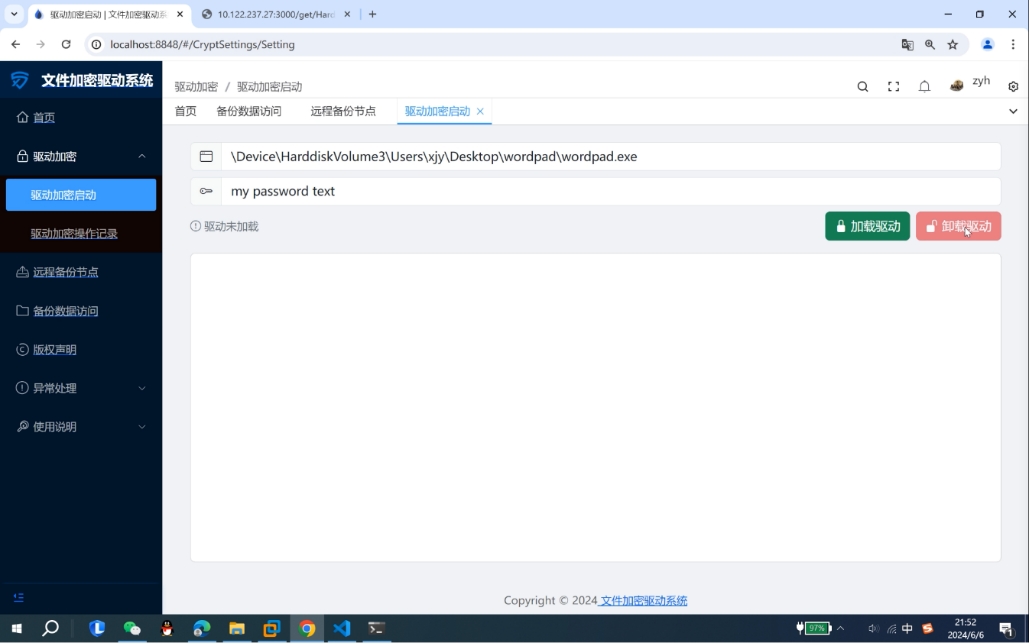The image size is (1029, 644).
Task: Open Visual Studio Code from the taskbar
Action: click(x=342, y=628)
